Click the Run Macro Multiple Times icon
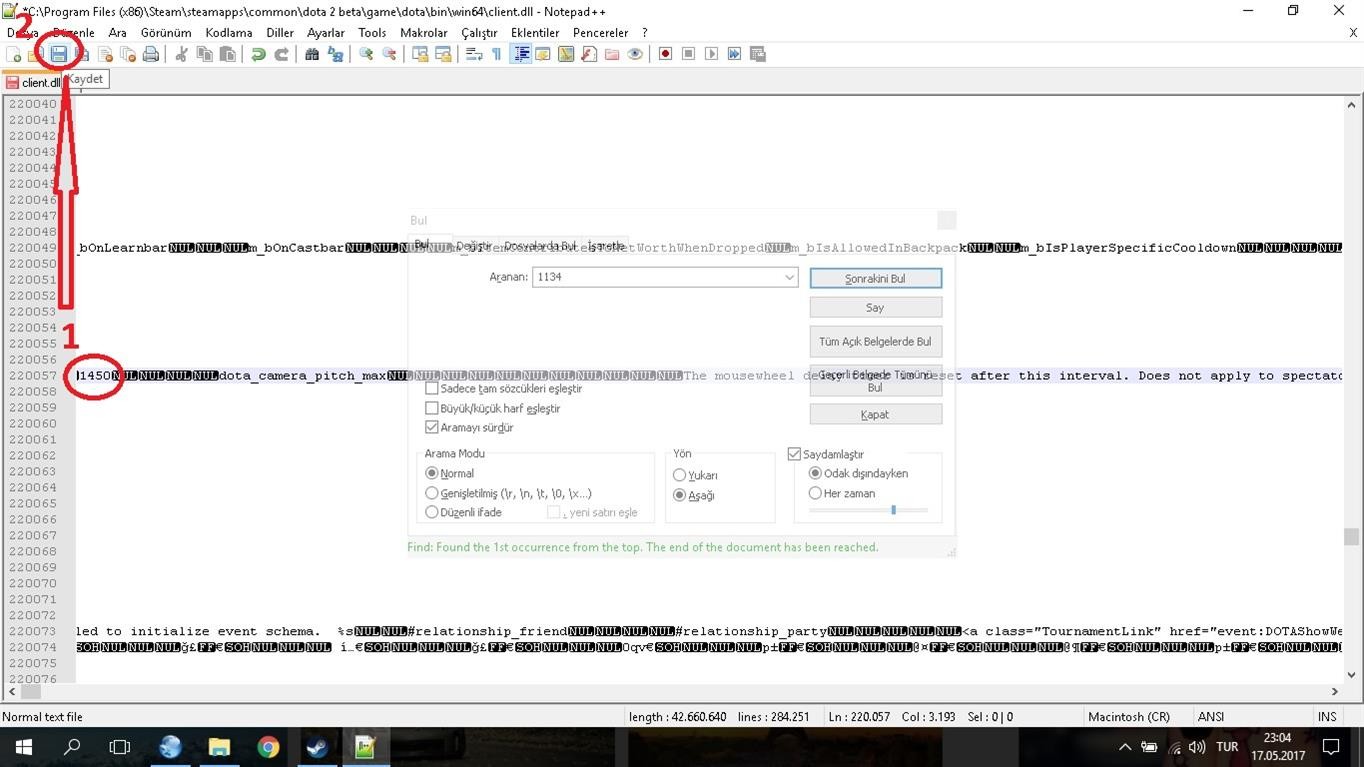The width and height of the screenshot is (1364, 767). [x=734, y=54]
